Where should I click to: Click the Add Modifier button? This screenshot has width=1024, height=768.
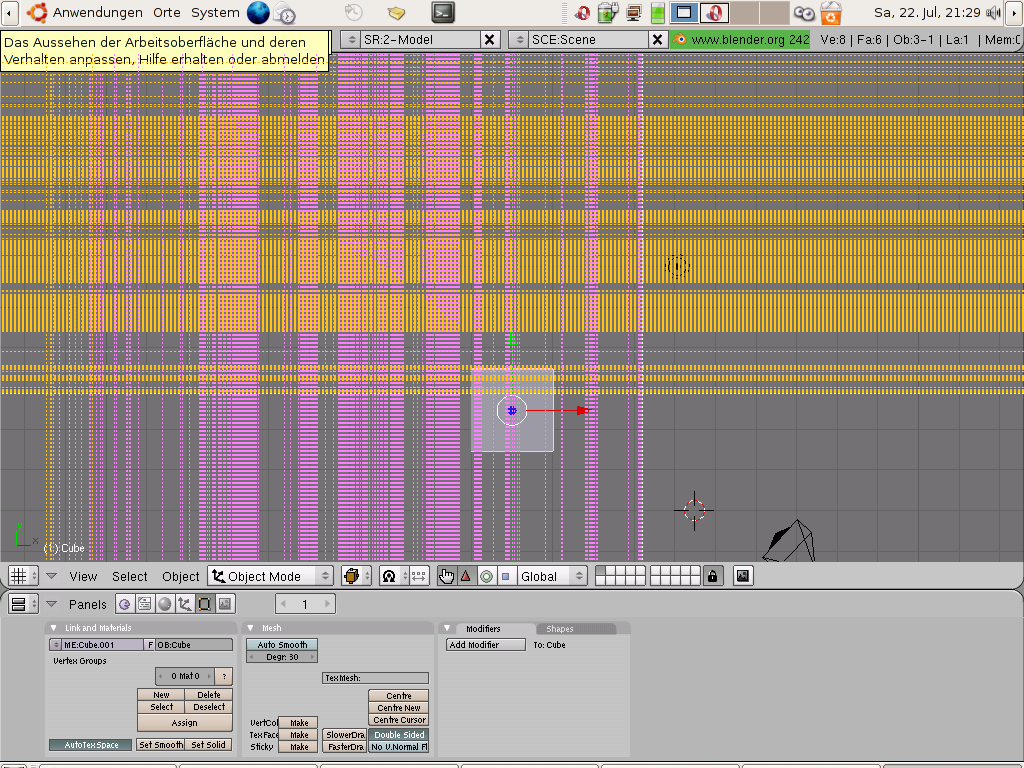pos(486,645)
